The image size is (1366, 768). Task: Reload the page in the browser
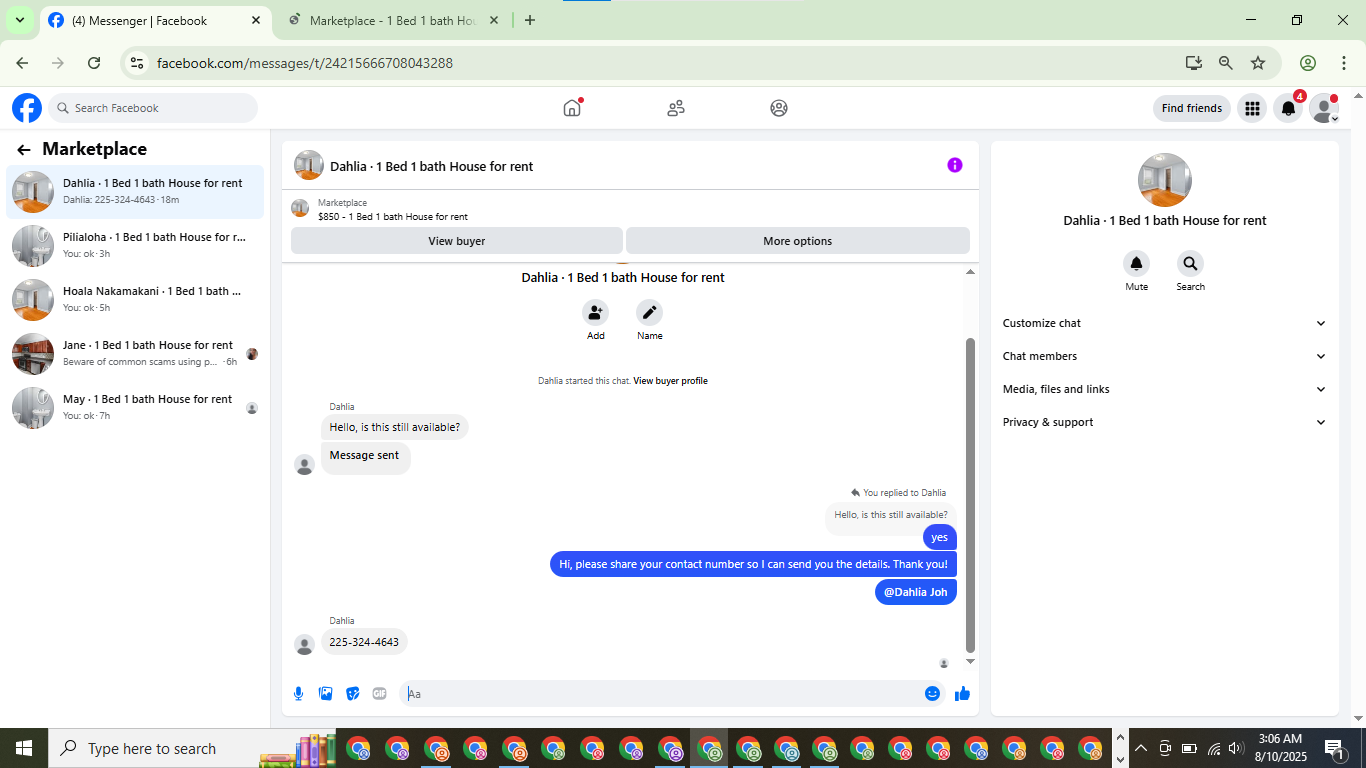coord(94,63)
